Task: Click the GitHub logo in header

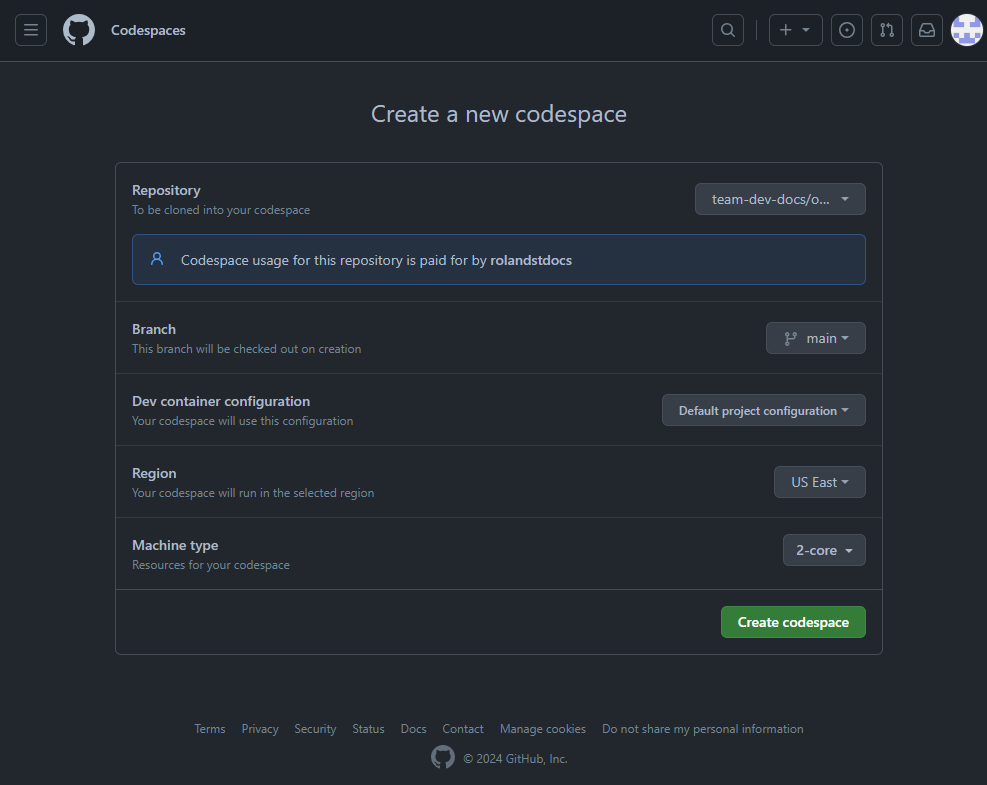Action: [79, 30]
